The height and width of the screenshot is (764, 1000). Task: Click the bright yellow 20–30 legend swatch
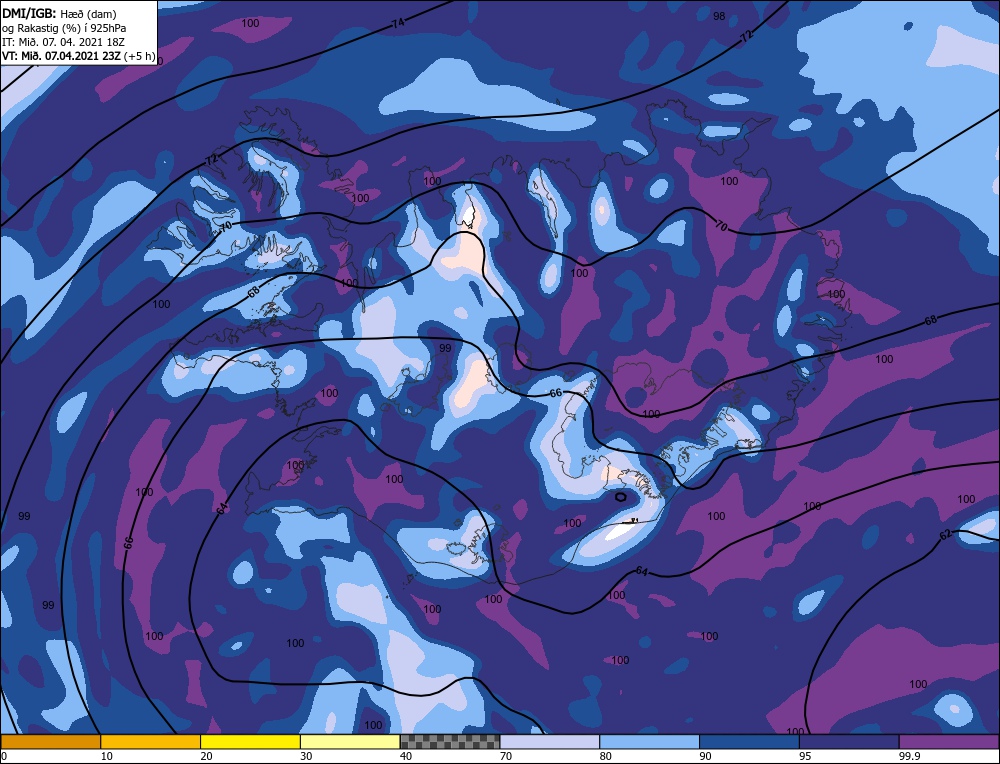tap(250, 741)
